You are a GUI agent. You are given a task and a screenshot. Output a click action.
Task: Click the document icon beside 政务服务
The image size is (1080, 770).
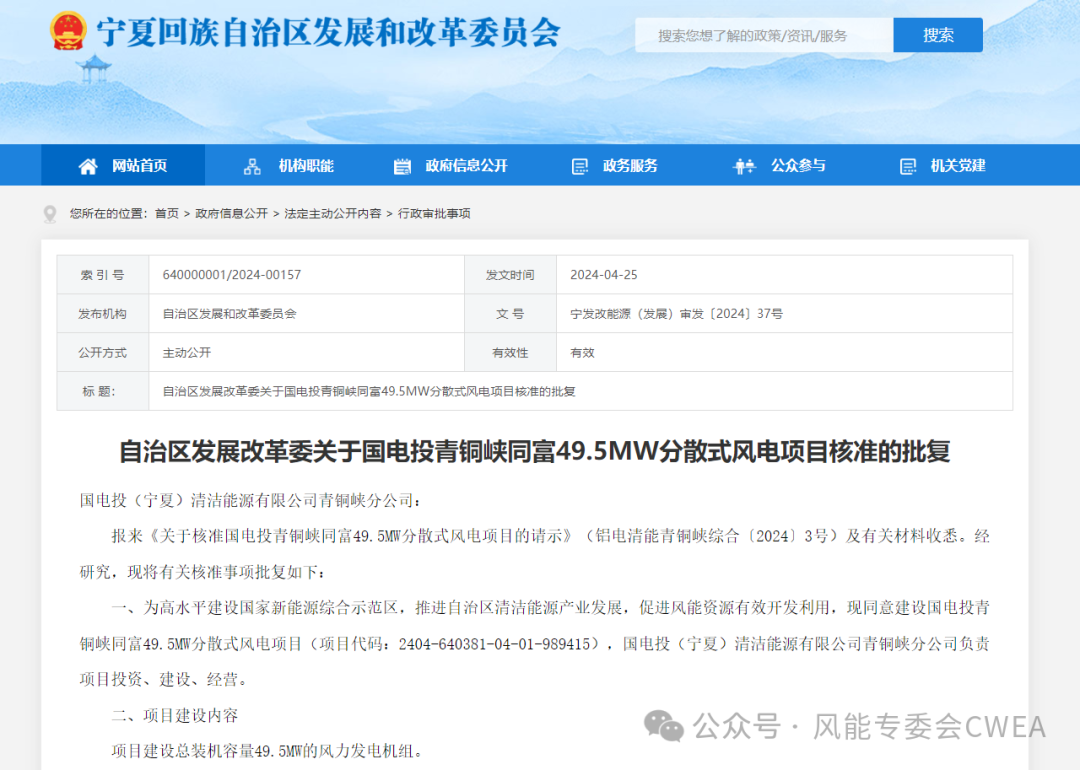pos(580,166)
